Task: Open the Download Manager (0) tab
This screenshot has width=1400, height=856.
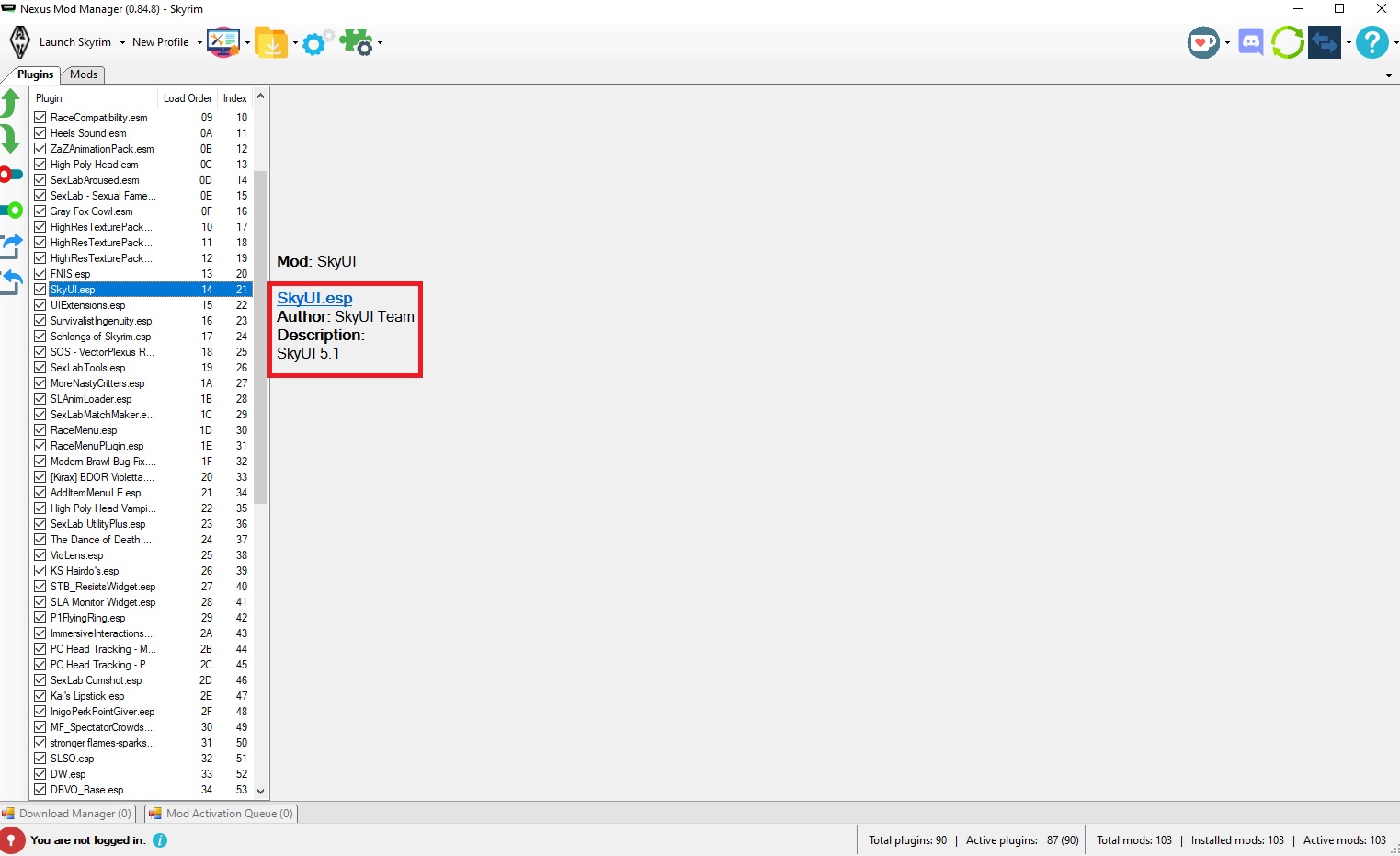Action: click(69, 814)
